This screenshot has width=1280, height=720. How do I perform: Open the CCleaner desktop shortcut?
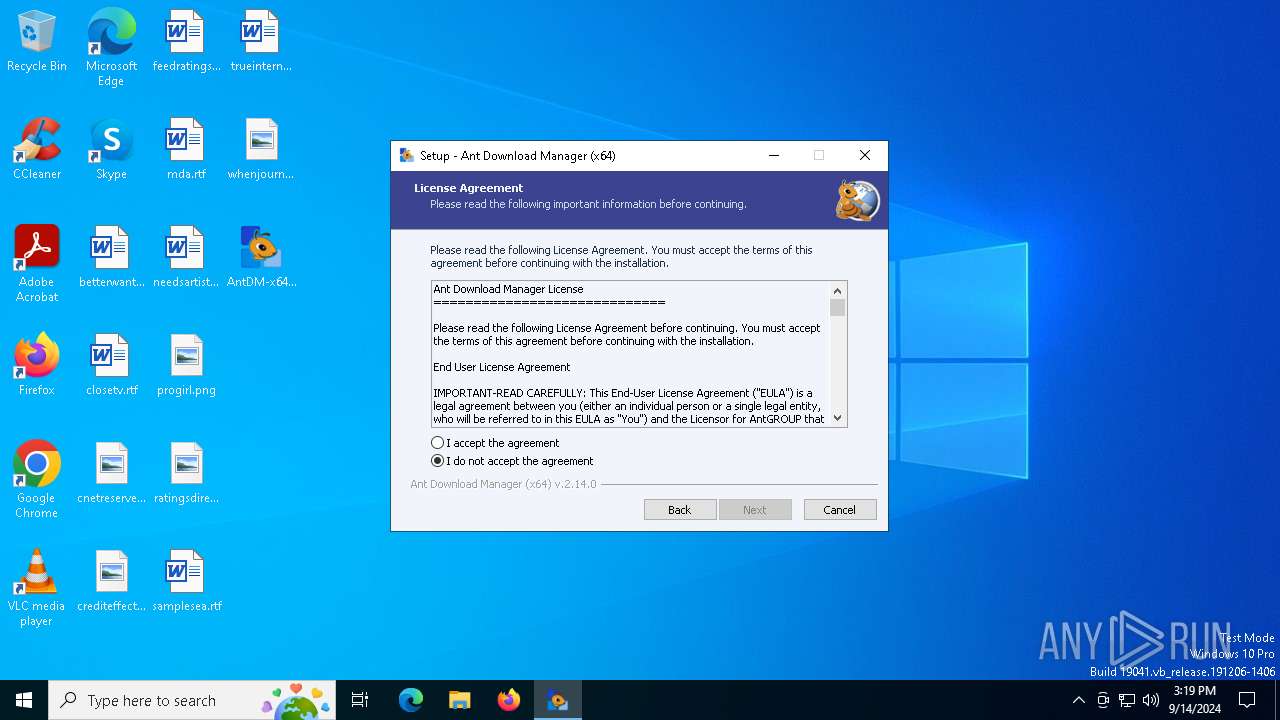[x=37, y=150]
